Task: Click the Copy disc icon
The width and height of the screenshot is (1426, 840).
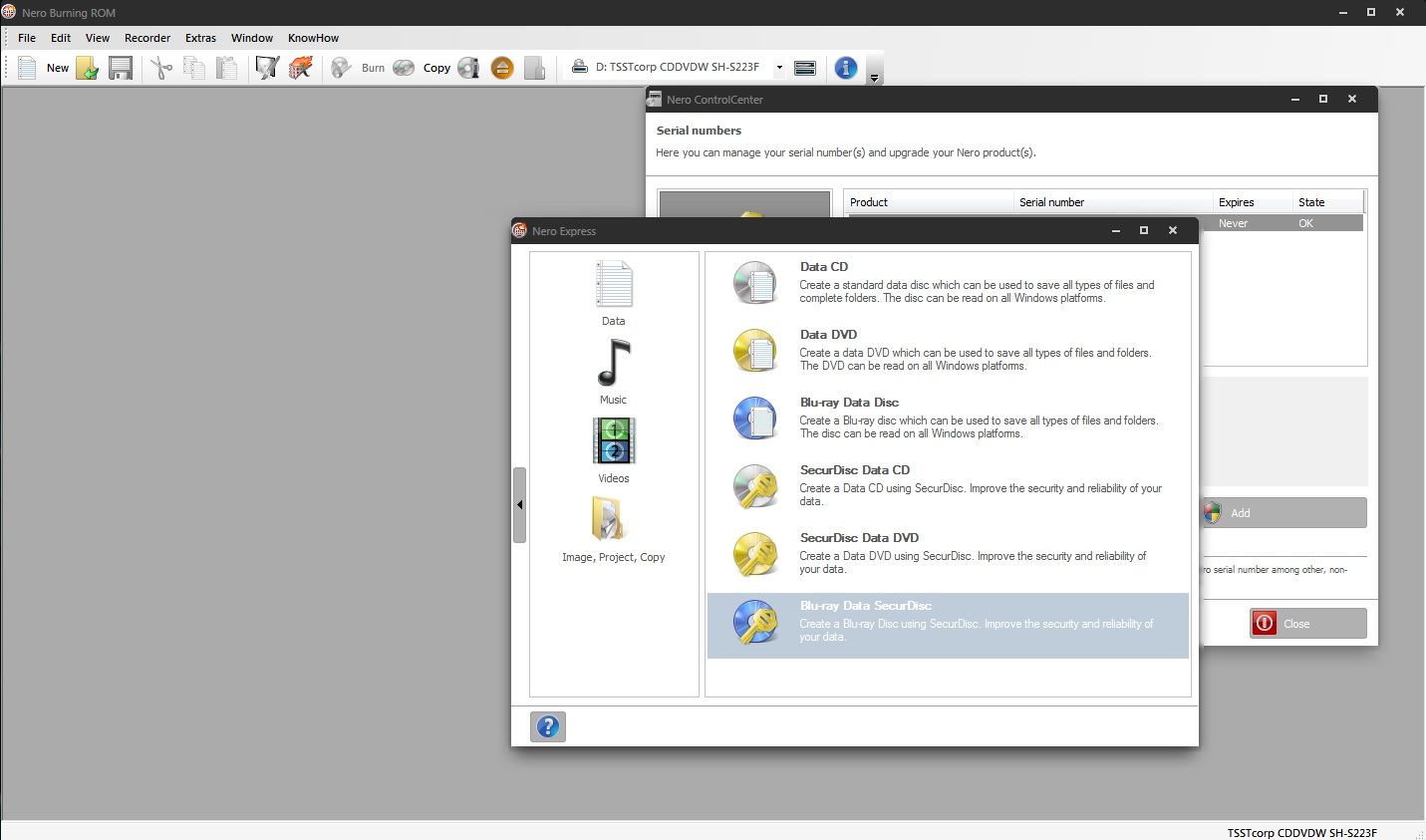Action: 404,68
